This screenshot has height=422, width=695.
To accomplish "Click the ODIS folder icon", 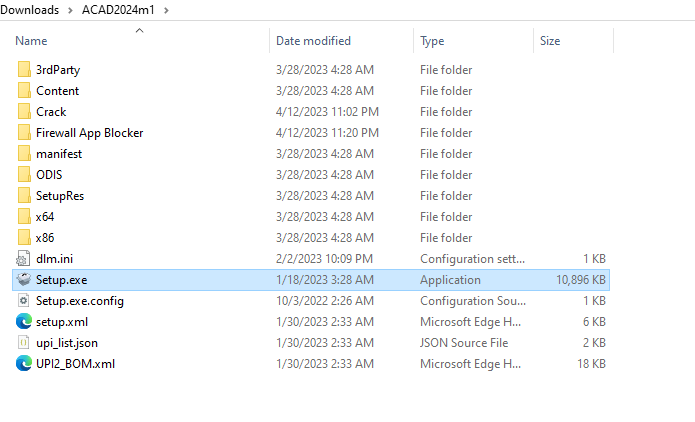I will pos(24,175).
